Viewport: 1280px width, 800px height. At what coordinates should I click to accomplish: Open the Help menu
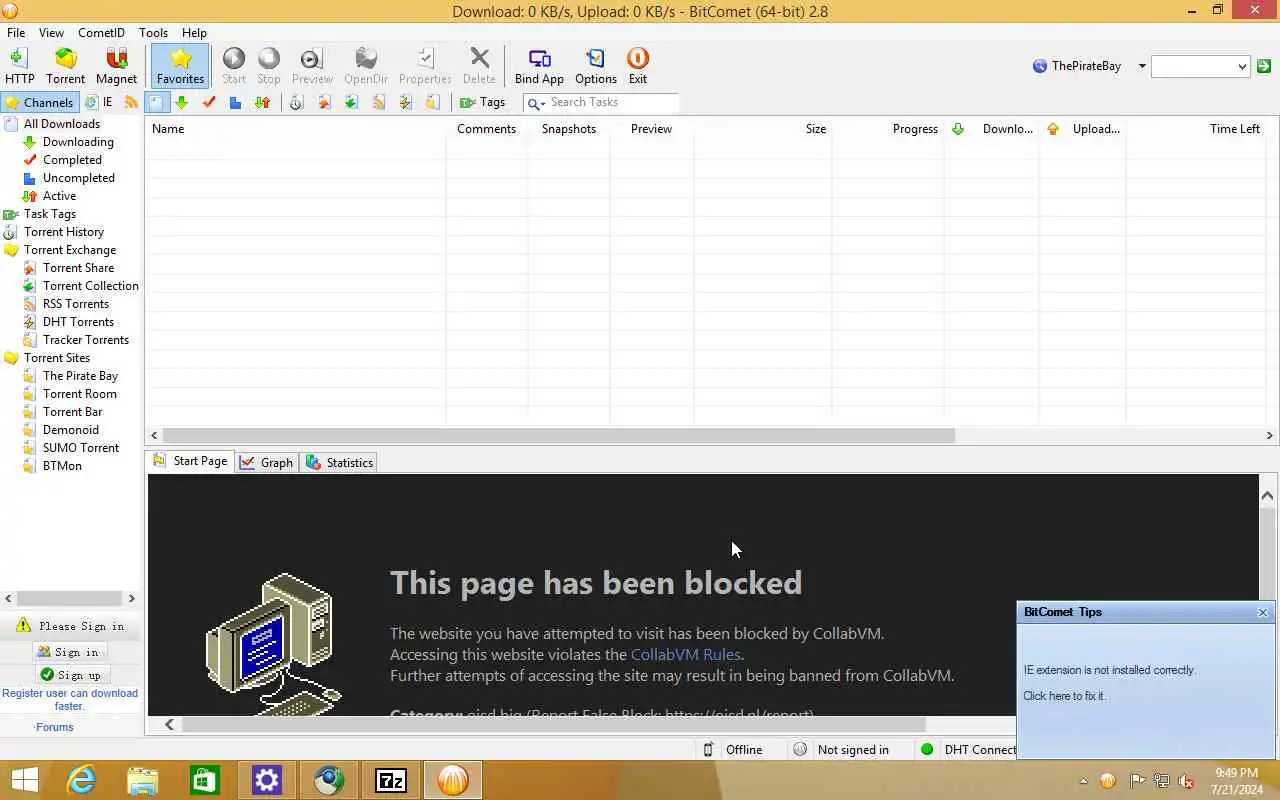194,32
